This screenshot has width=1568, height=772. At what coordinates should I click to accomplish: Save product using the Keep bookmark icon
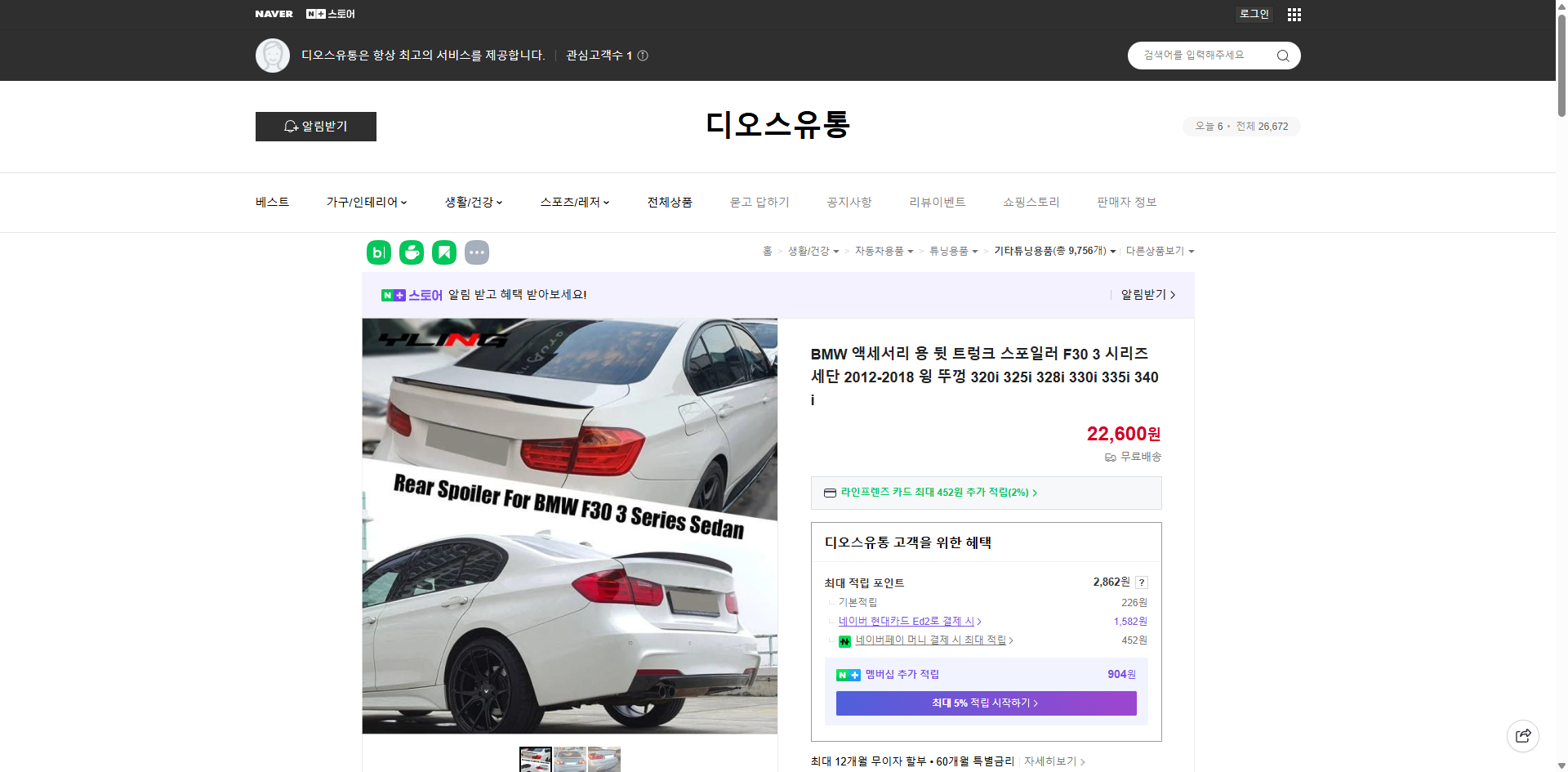point(443,252)
